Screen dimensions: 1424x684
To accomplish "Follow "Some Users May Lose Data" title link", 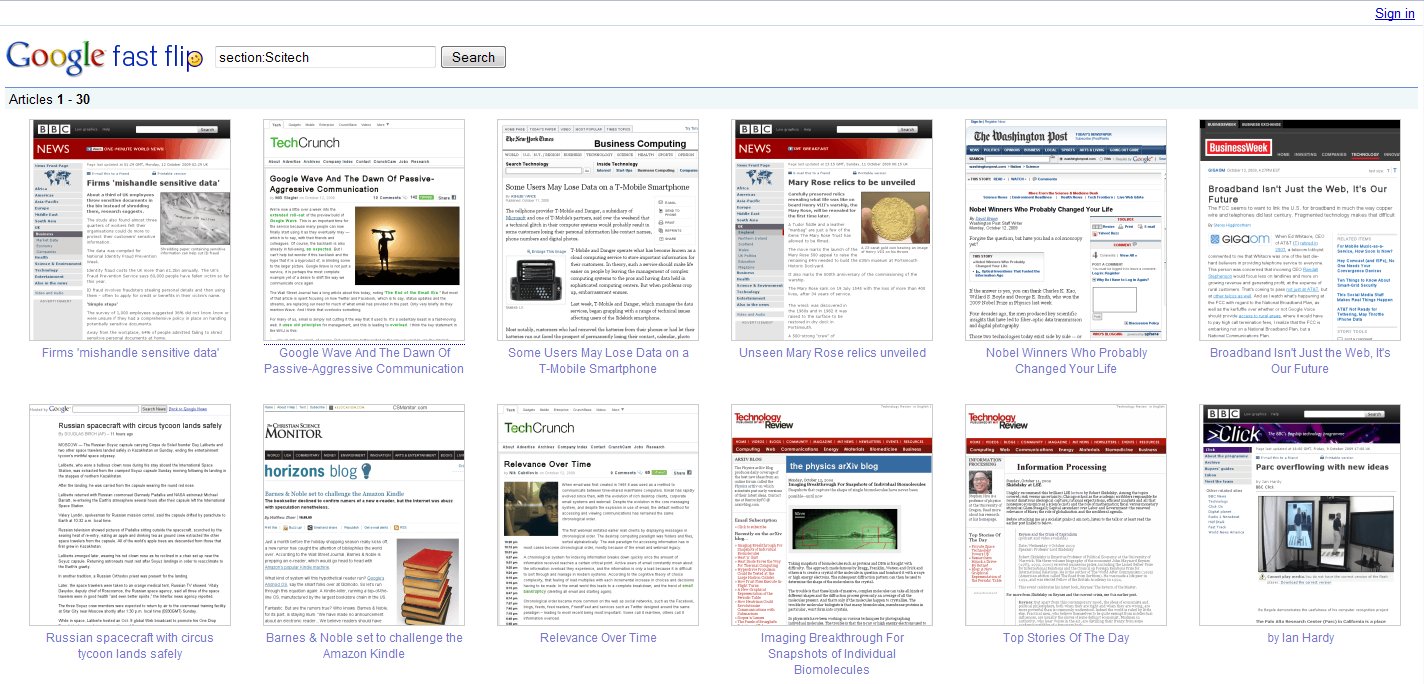I will (x=598, y=361).
